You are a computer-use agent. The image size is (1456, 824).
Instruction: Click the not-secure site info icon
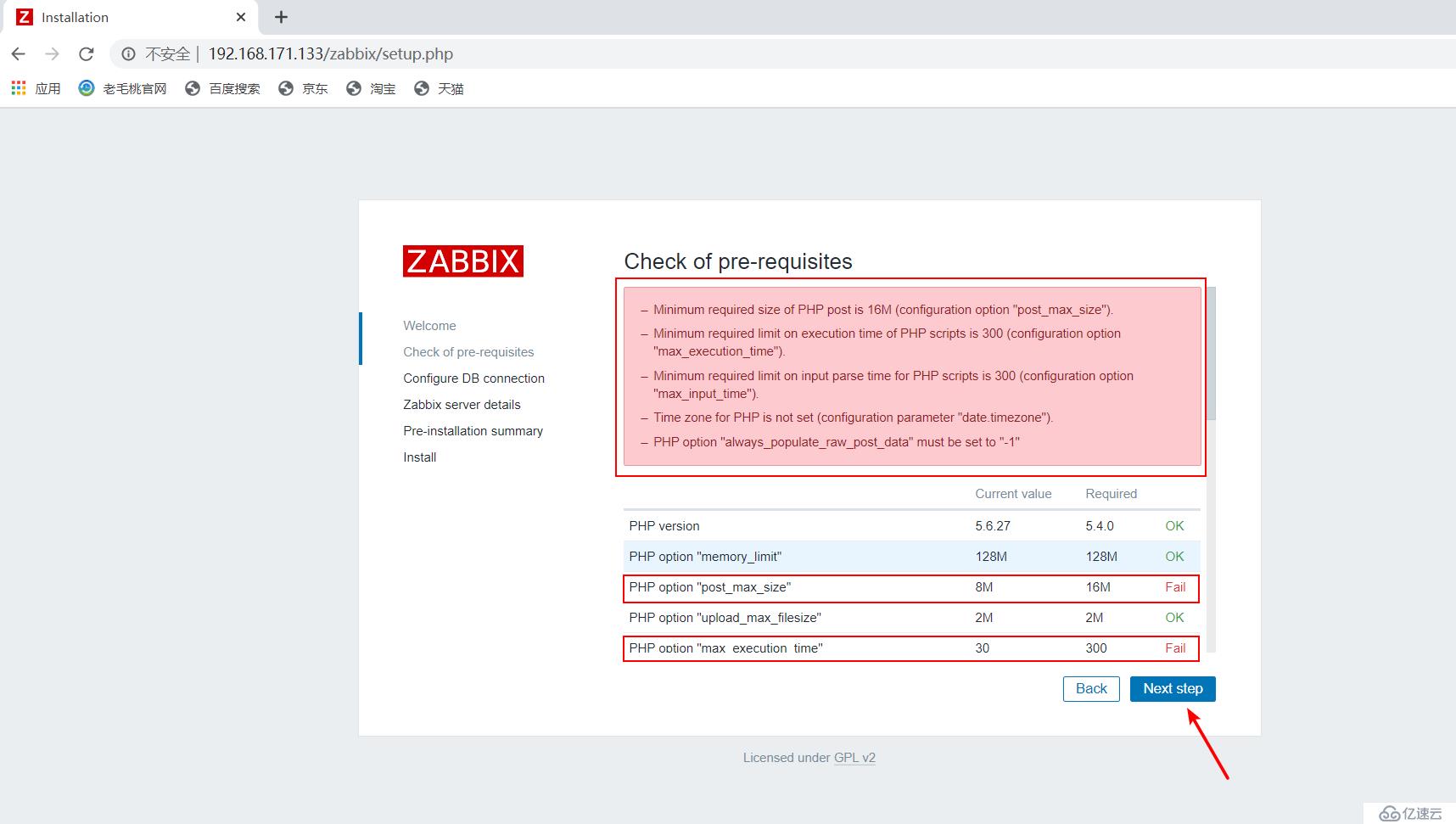coord(128,53)
